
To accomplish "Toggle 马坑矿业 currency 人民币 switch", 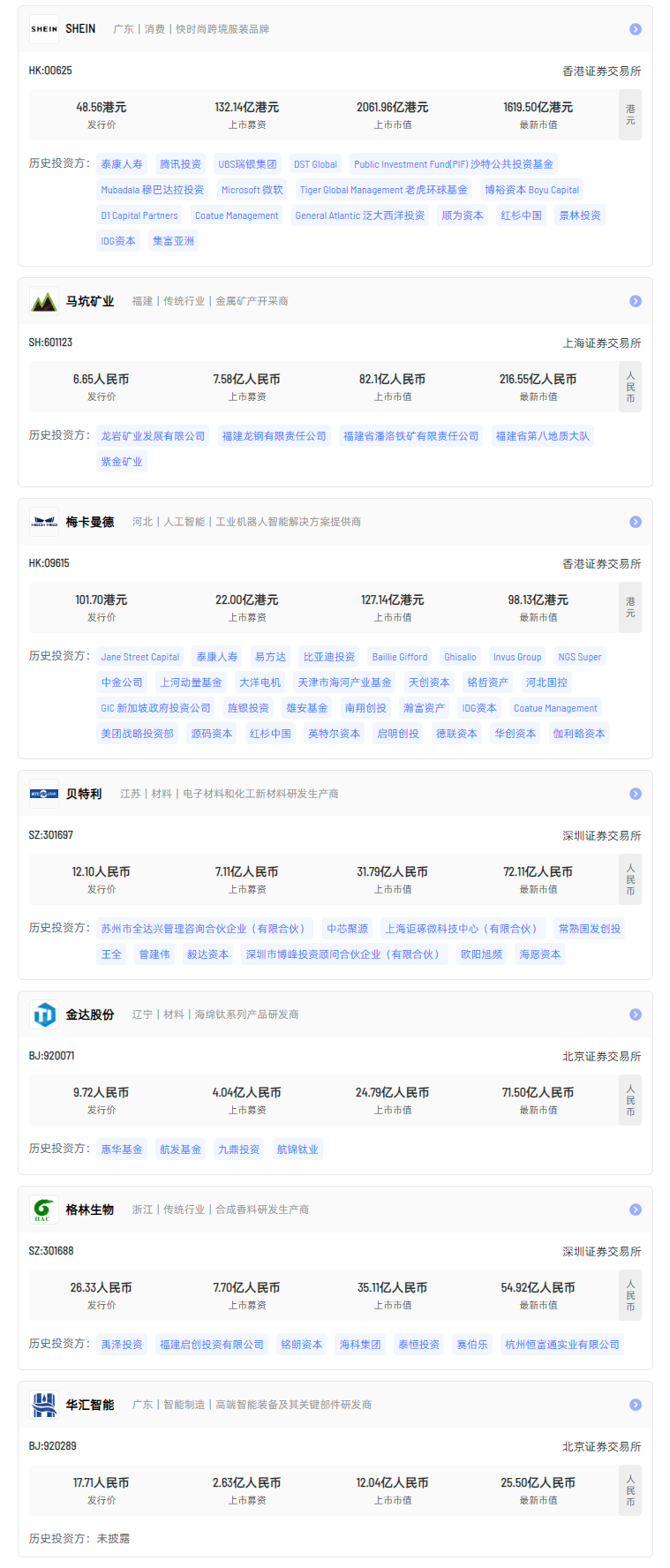I will [630, 387].
